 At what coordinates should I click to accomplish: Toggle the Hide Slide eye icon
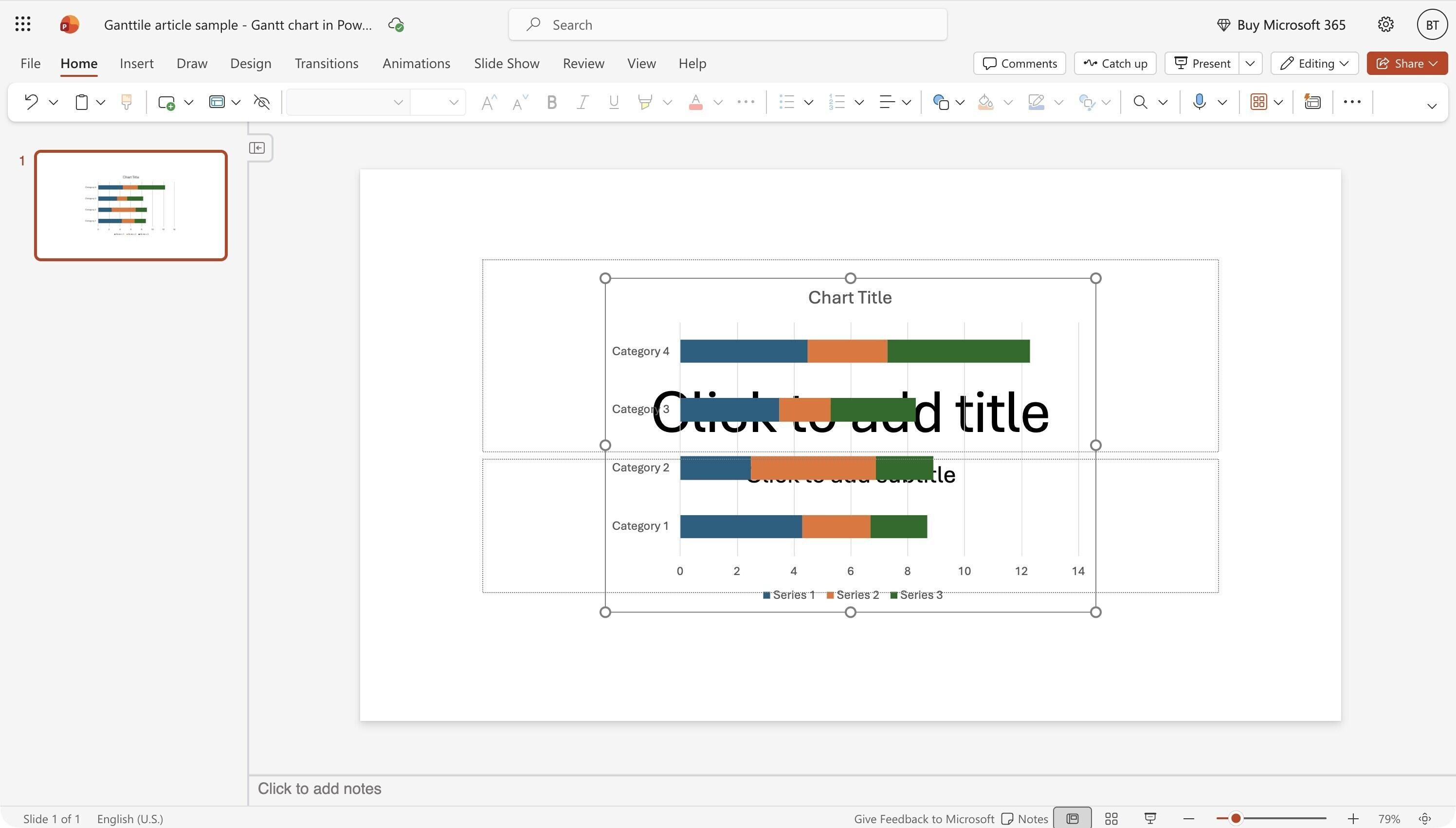tap(262, 102)
